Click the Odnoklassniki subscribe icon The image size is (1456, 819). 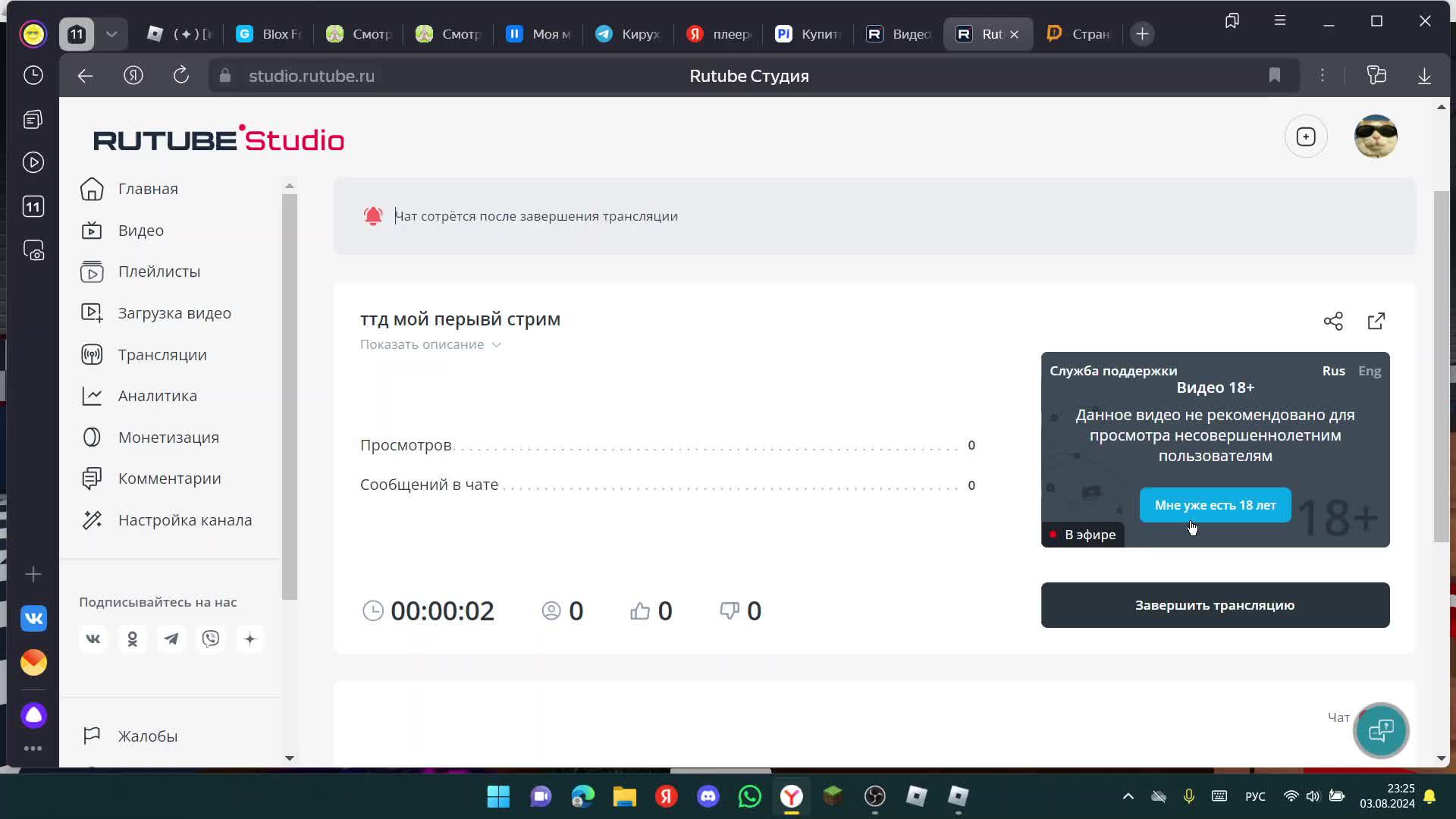click(x=132, y=639)
